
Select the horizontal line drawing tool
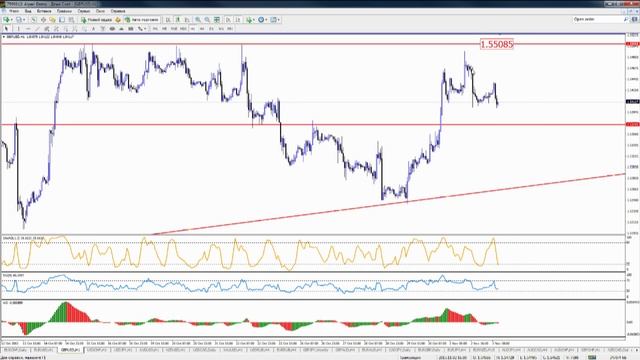coord(28,29)
